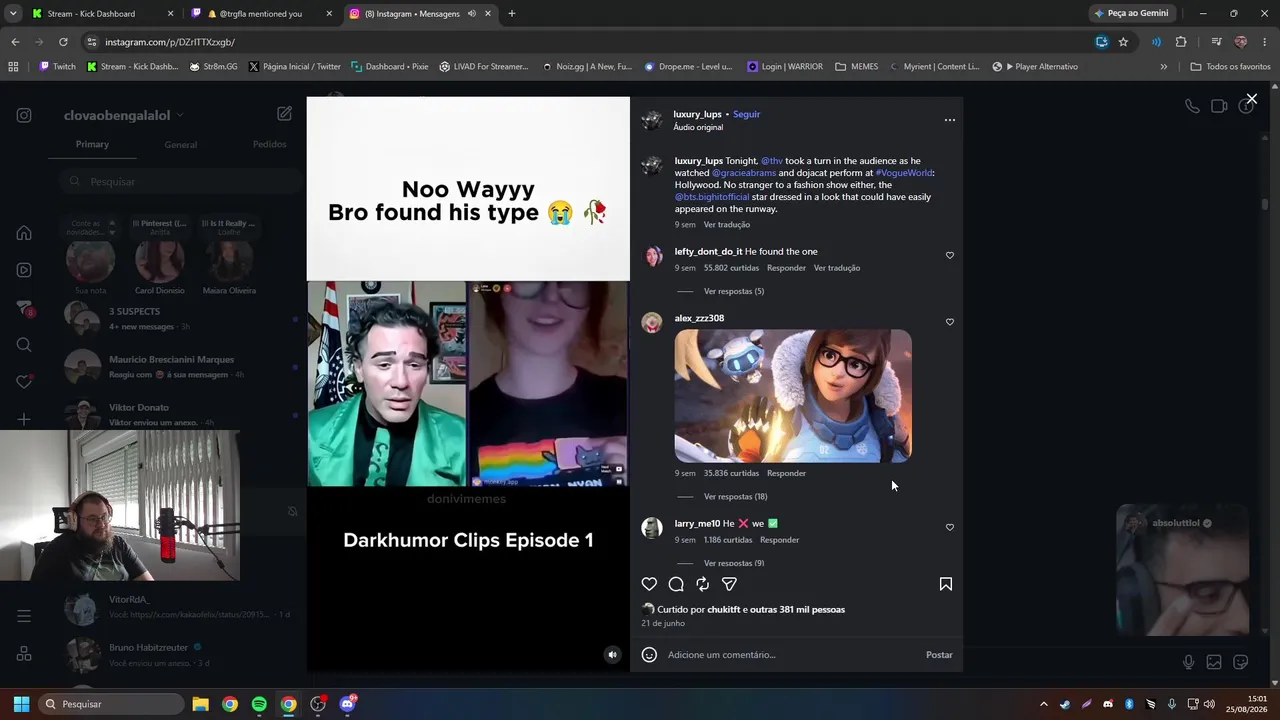The image size is (1280, 720).
Task: Open more options for the luxury_lups post
Action: click(x=950, y=120)
